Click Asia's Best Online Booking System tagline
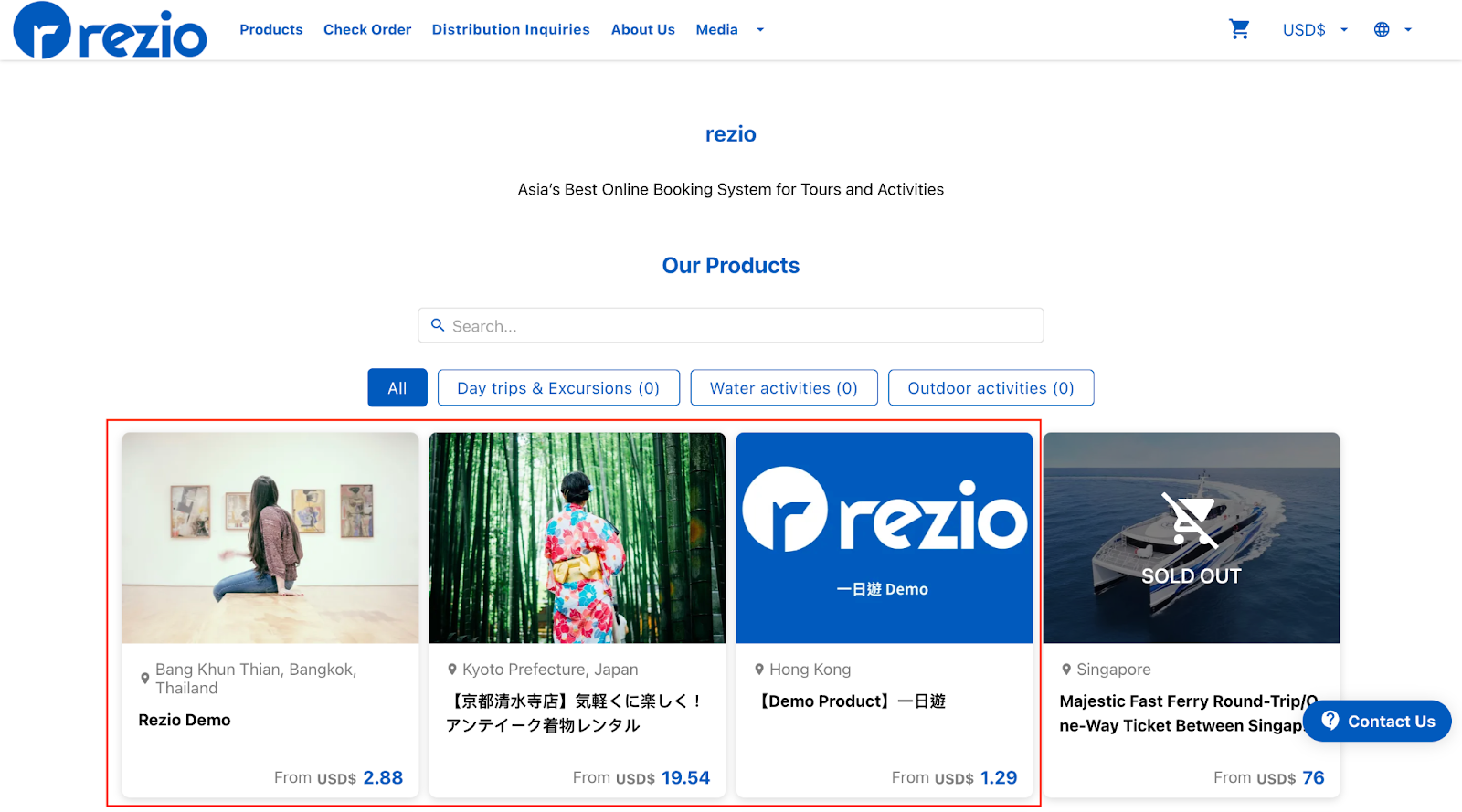 [x=731, y=189]
